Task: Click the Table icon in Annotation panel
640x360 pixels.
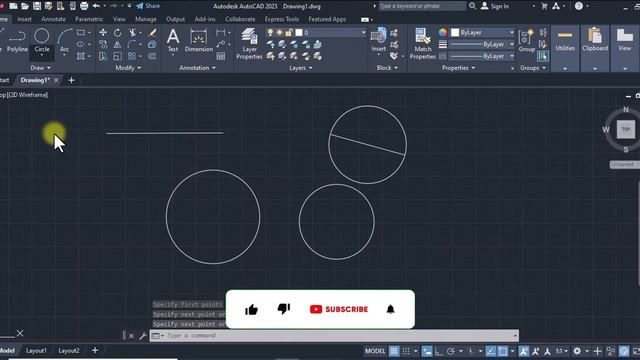Action: pos(221,56)
